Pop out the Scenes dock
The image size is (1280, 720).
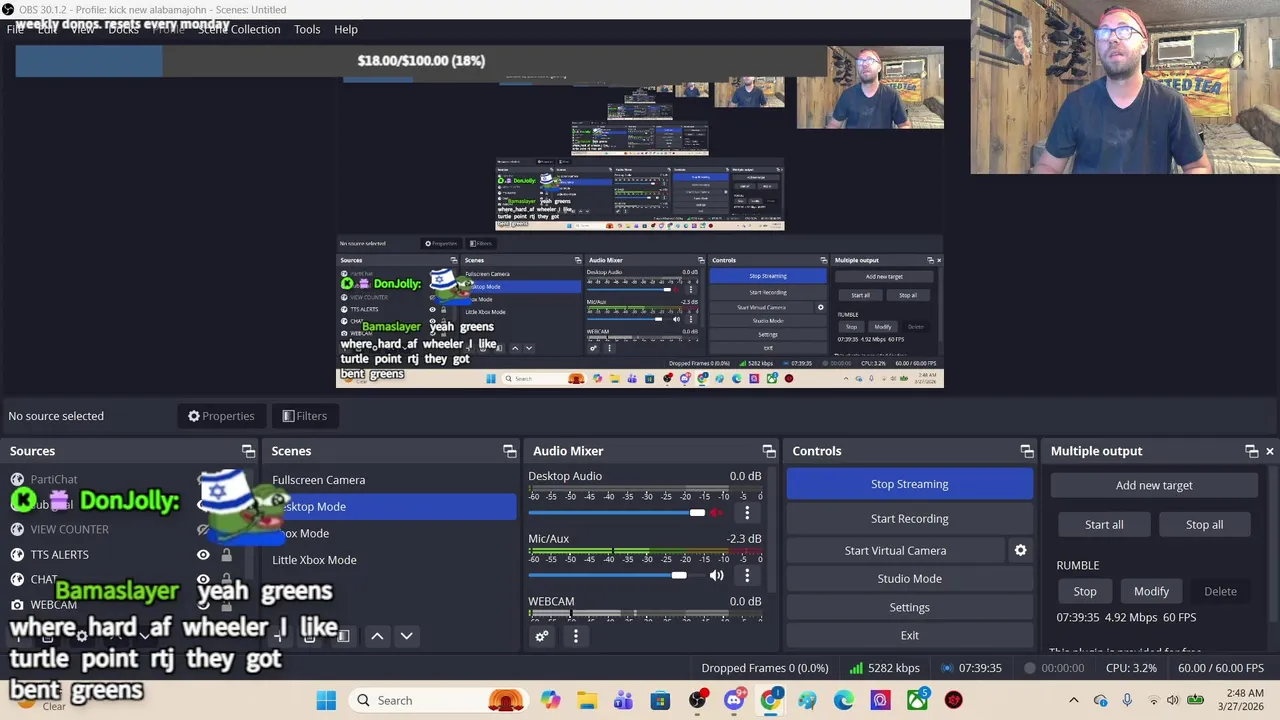[509, 451]
